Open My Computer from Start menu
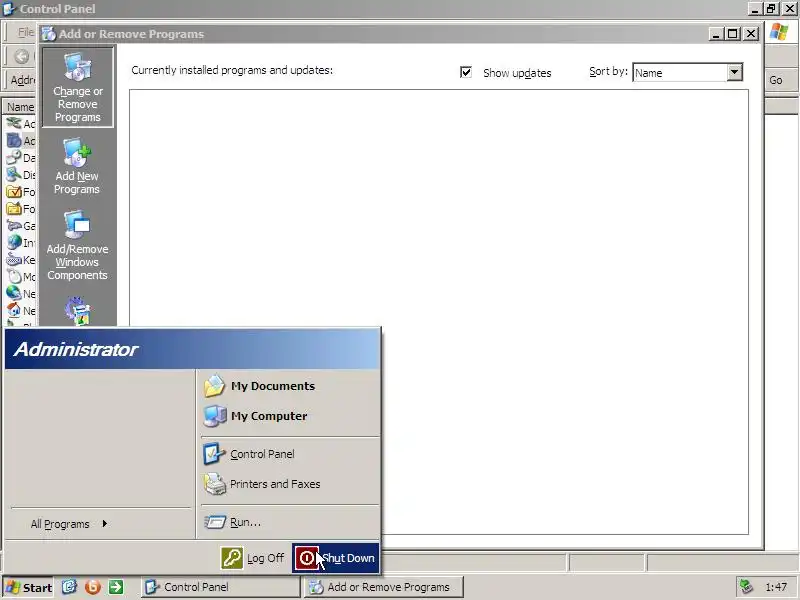Image resolution: width=800 pixels, height=600 pixels. click(290, 416)
